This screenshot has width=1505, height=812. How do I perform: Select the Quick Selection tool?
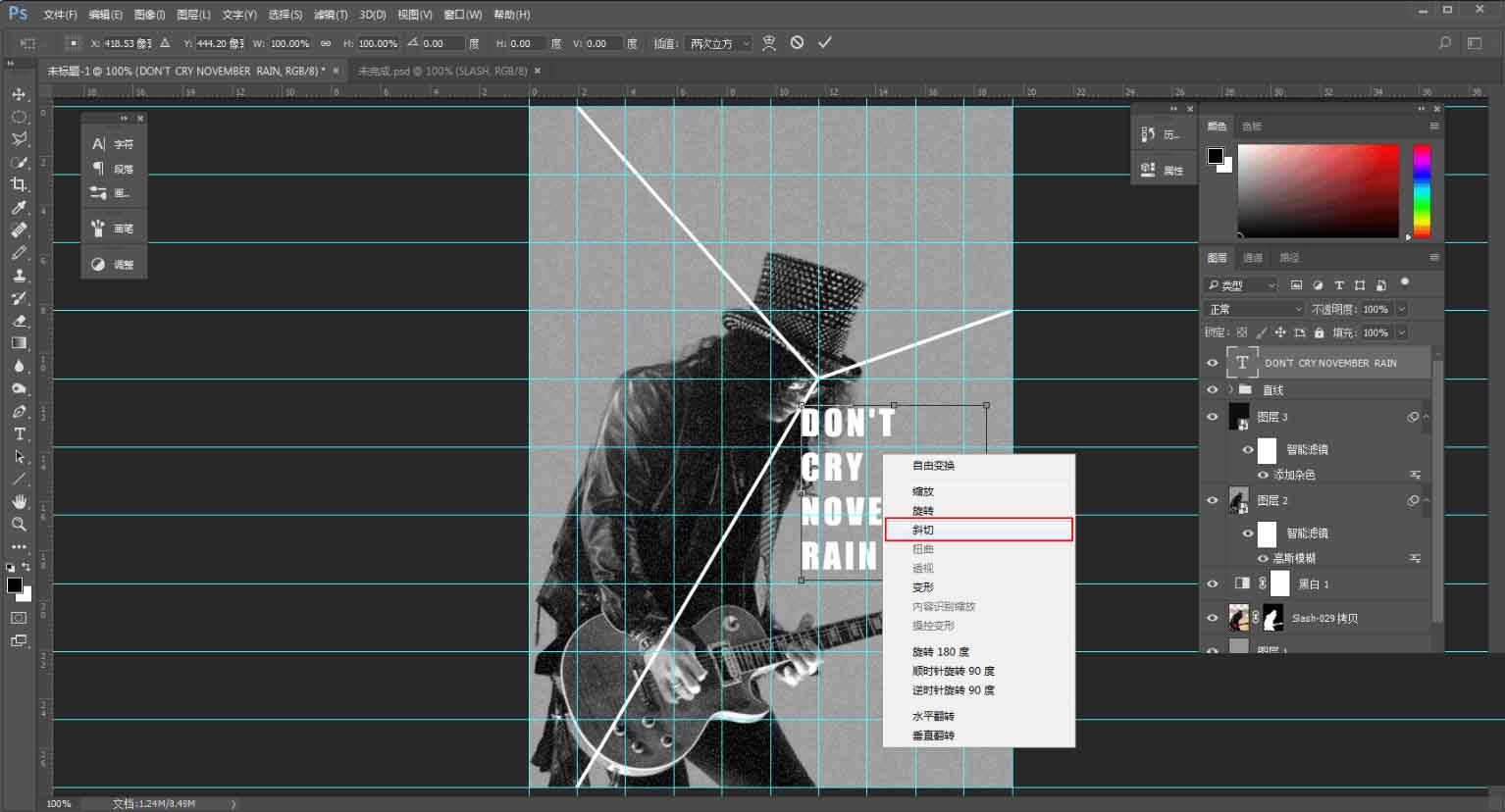pyautogui.click(x=19, y=162)
